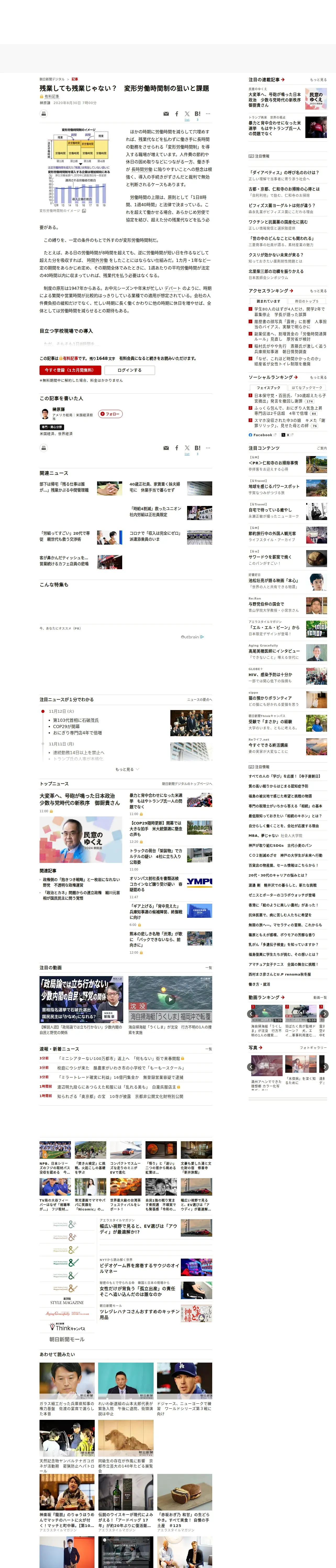Open 地球を感じるパワースポット content item

coord(275,486)
